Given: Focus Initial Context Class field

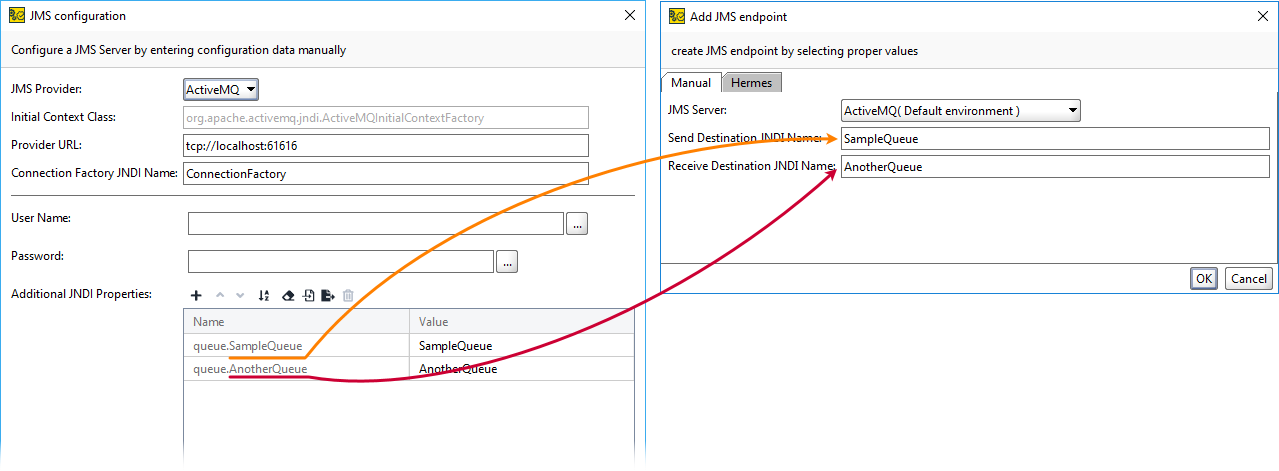Looking at the screenshot, I should pyautogui.click(x=386, y=117).
